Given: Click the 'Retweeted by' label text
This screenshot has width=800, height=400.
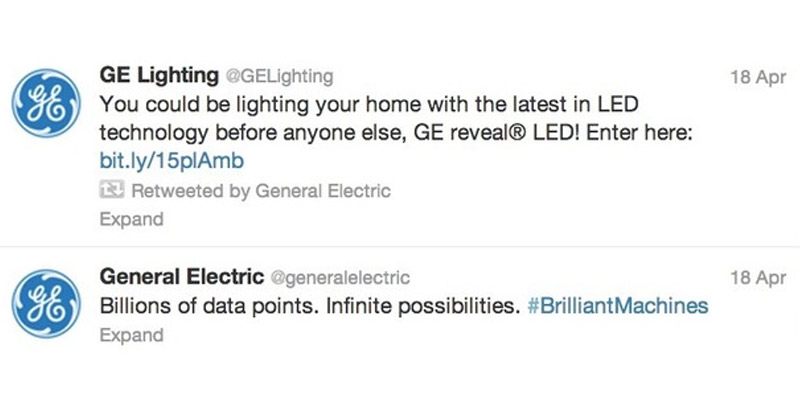Looking at the screenshot, I should coord(191,191).
